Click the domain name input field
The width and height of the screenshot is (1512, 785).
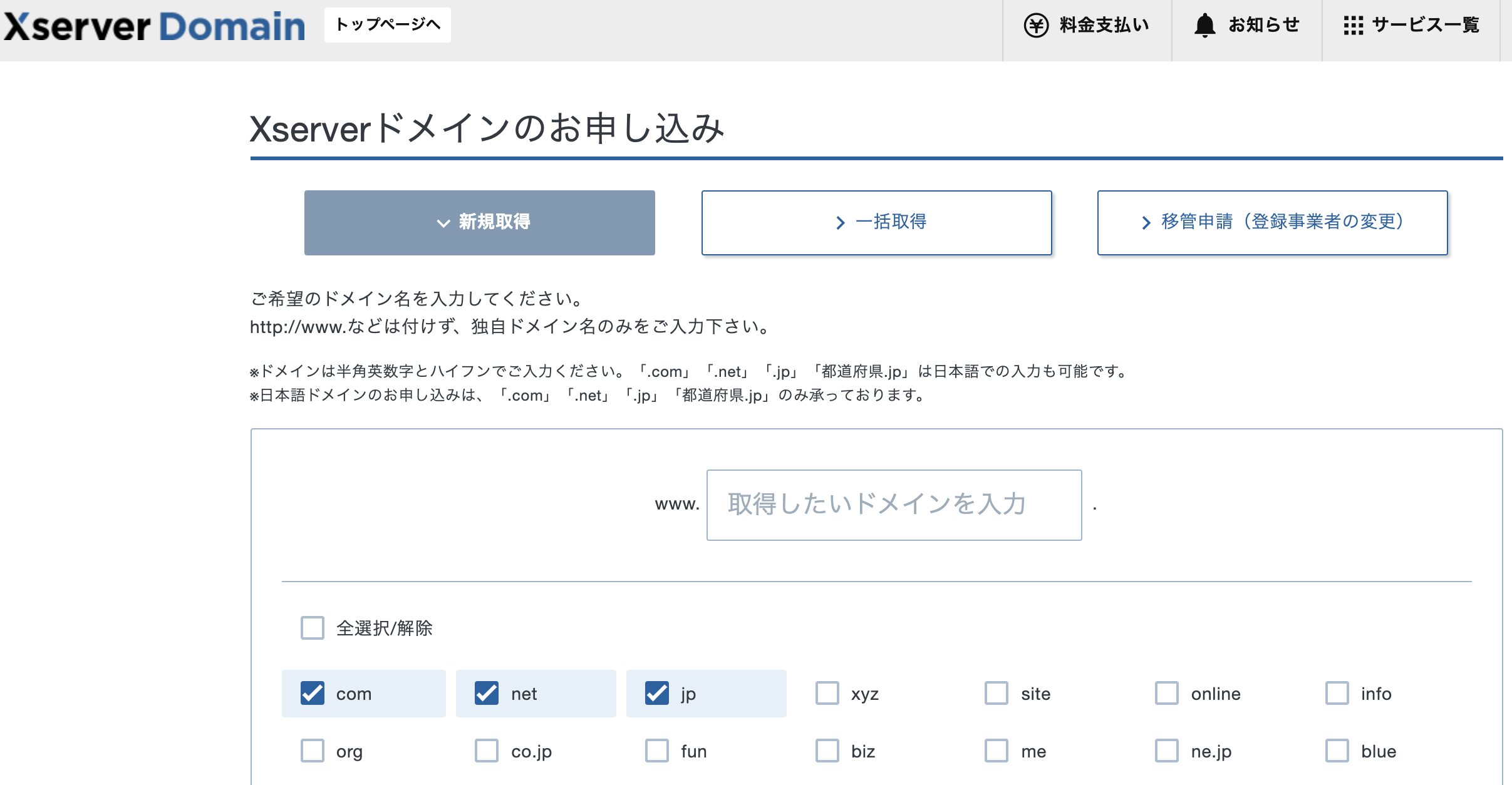click(x=894, y=505)
